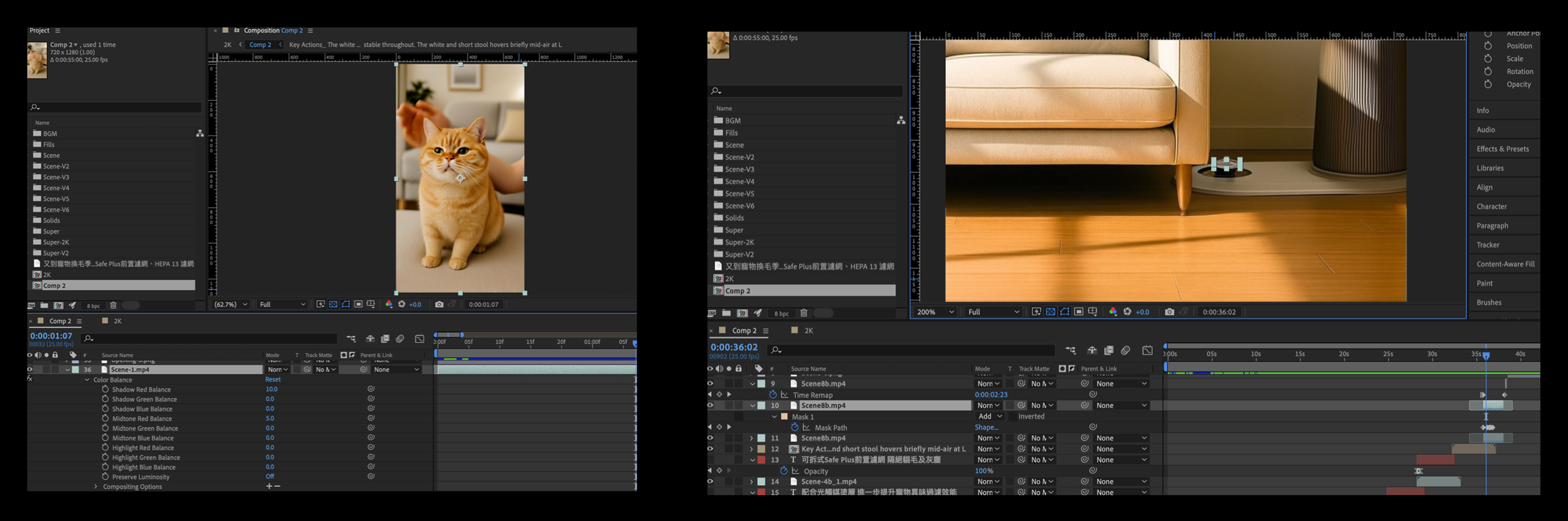This screenshot has height=521, width=1568.
Task: Toggle Preserve Luminosity stopwatch in left window
Action: [x=105, y=476]
